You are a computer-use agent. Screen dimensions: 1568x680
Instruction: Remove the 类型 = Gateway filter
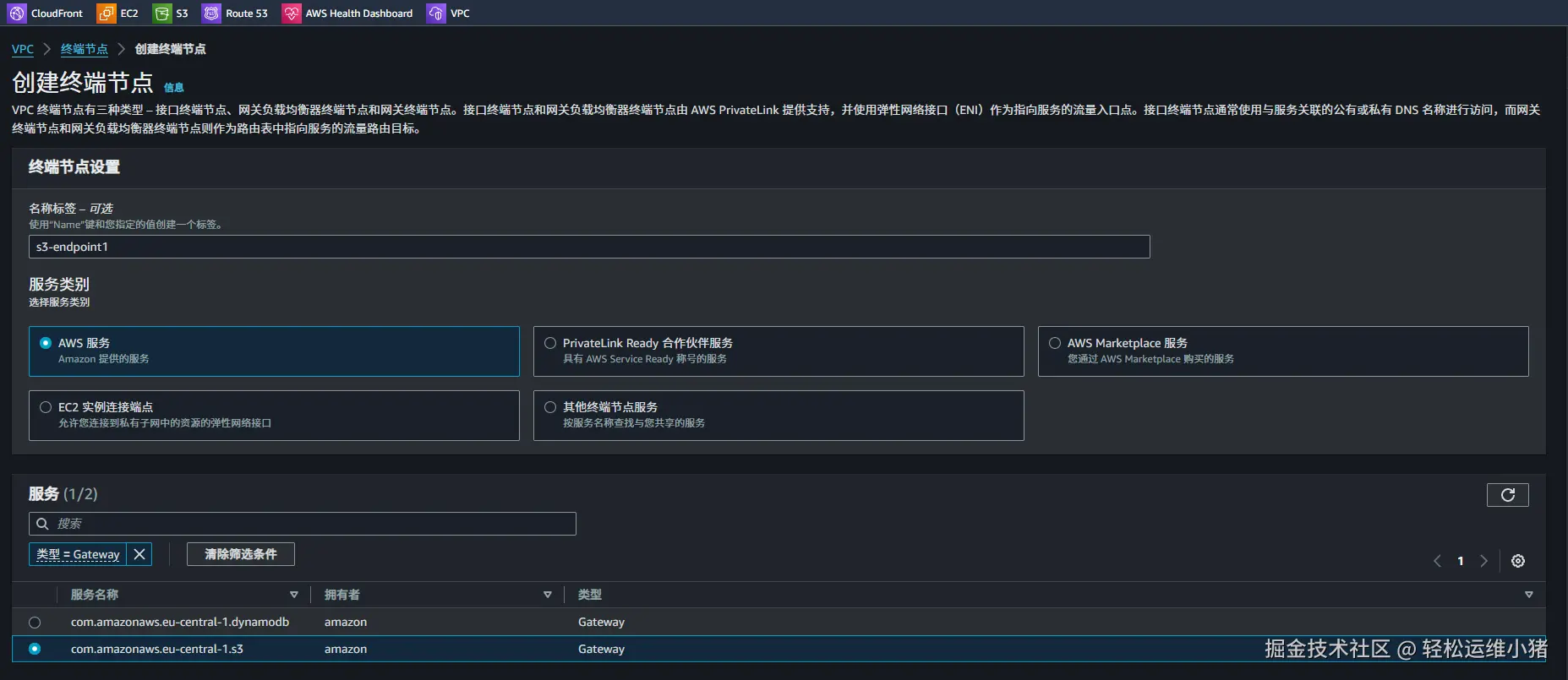coord(139,554)
